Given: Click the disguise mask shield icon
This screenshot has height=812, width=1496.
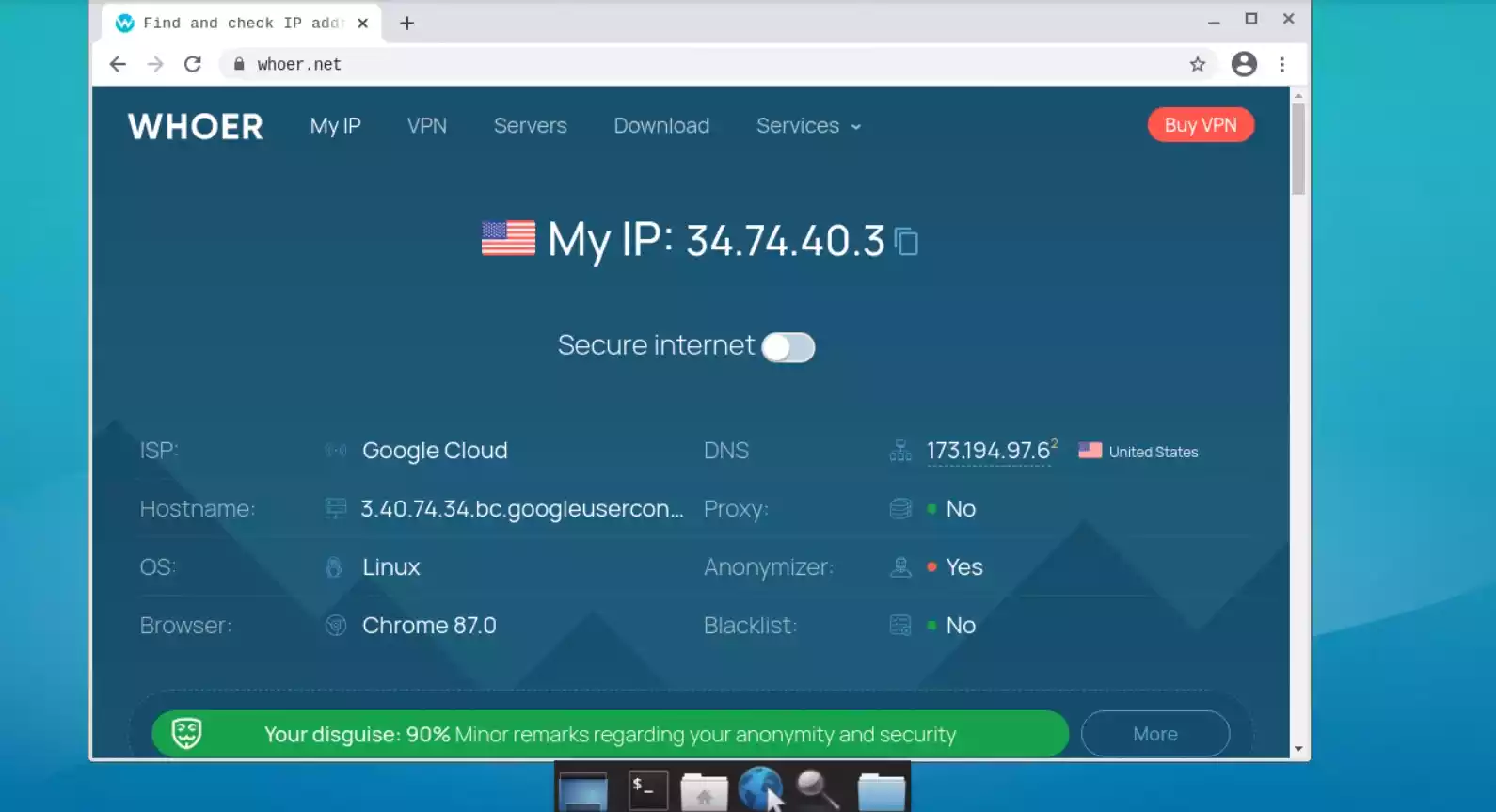Looking at the screenshot, I should (186, 734).
